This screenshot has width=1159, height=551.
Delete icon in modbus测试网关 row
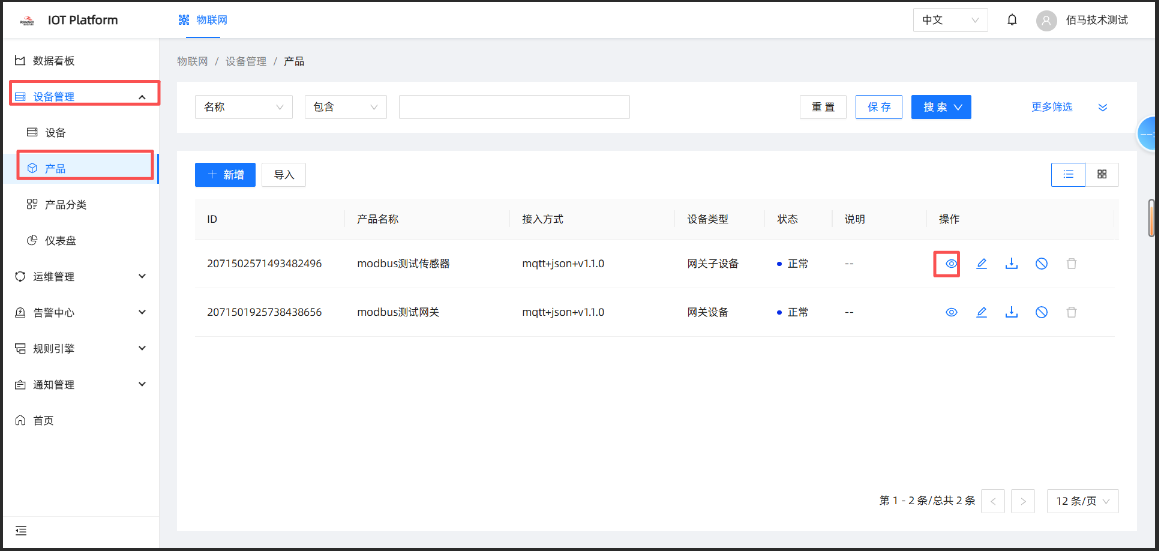(1071, 312)
